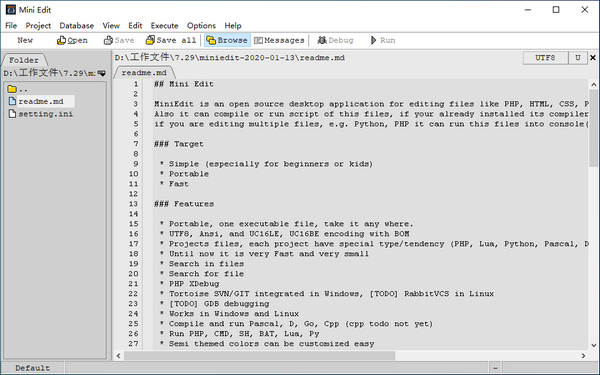Close the readme.md editor with X

coord(593,58)
